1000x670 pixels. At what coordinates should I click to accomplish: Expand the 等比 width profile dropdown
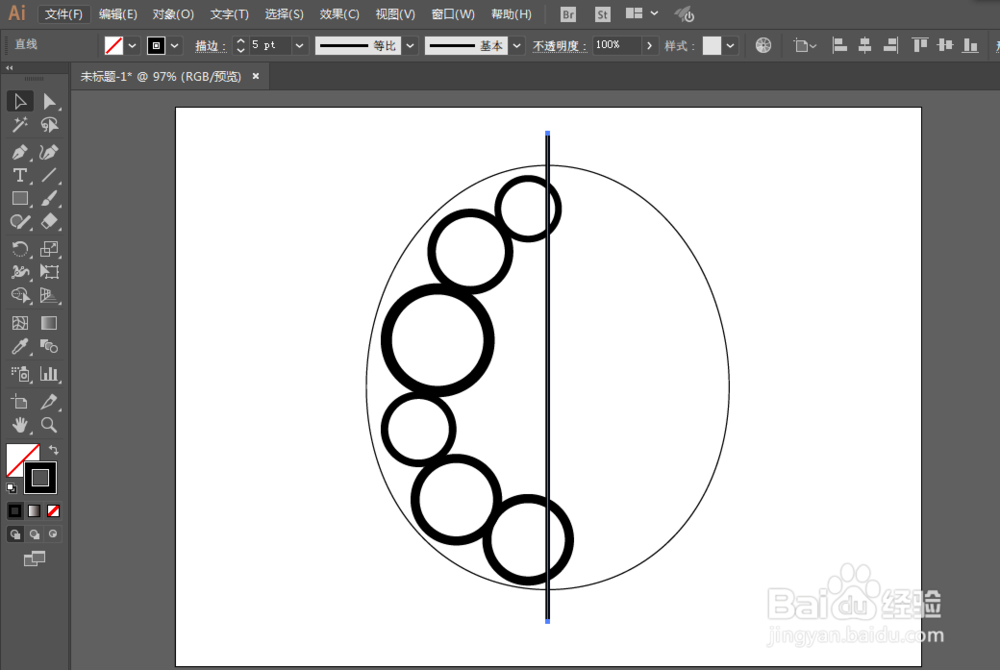[410, 45]
